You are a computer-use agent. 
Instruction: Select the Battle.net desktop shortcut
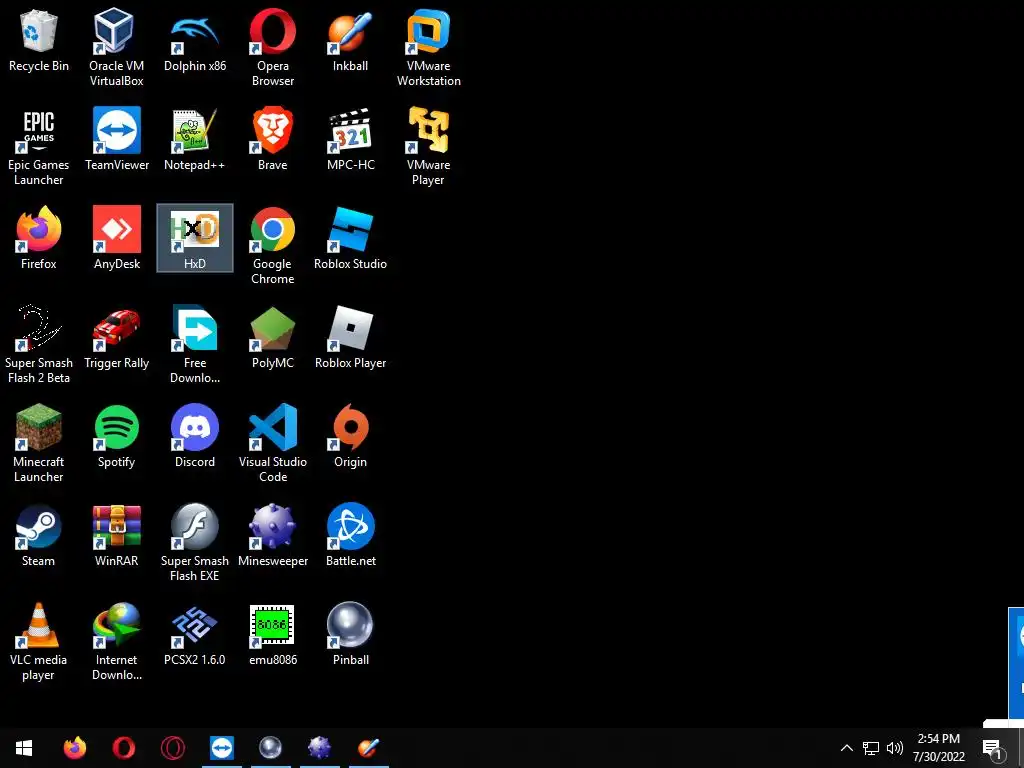click(351, 536)
